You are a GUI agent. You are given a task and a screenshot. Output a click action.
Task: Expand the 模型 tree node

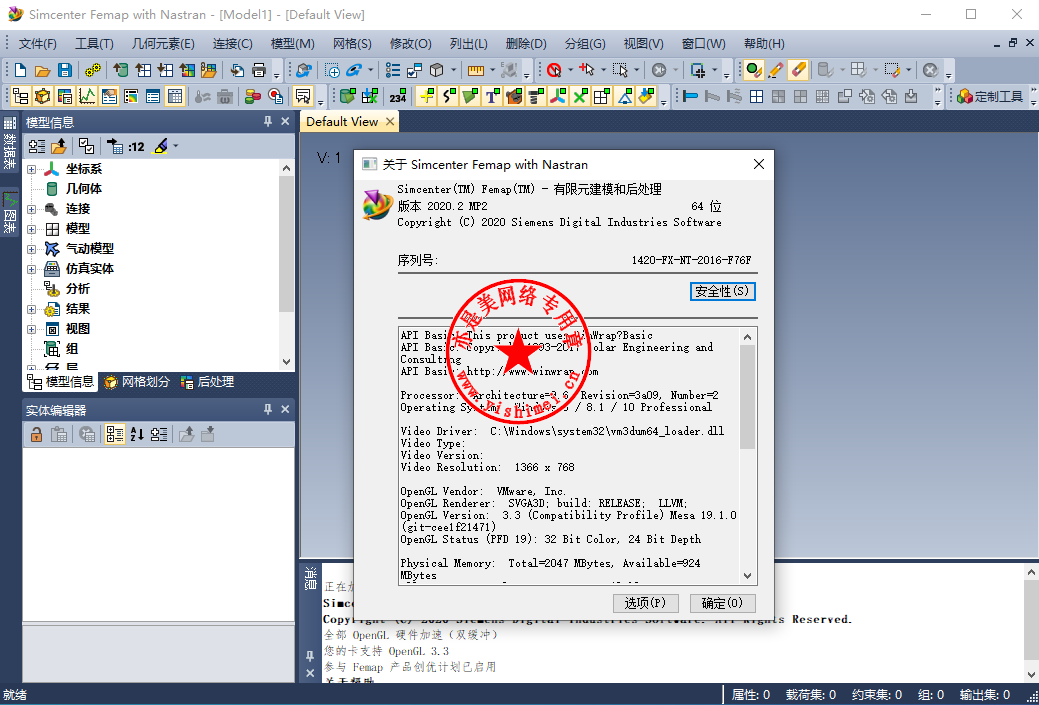tap(31, 229)
